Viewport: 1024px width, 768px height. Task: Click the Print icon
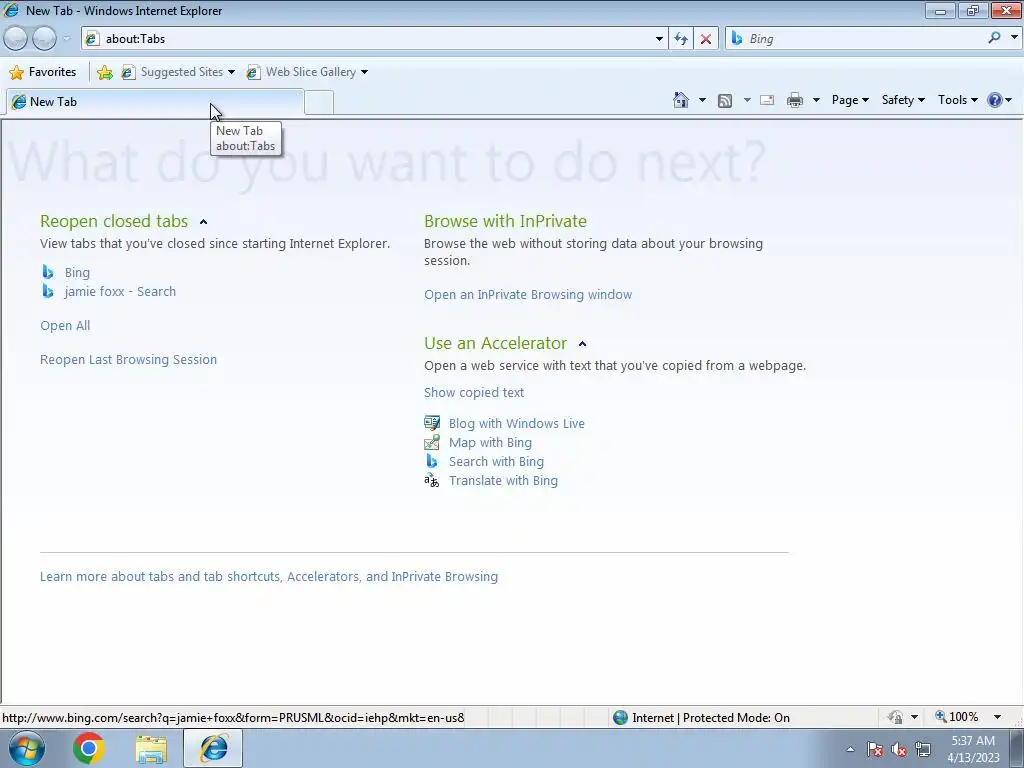(x=795, y=100)
